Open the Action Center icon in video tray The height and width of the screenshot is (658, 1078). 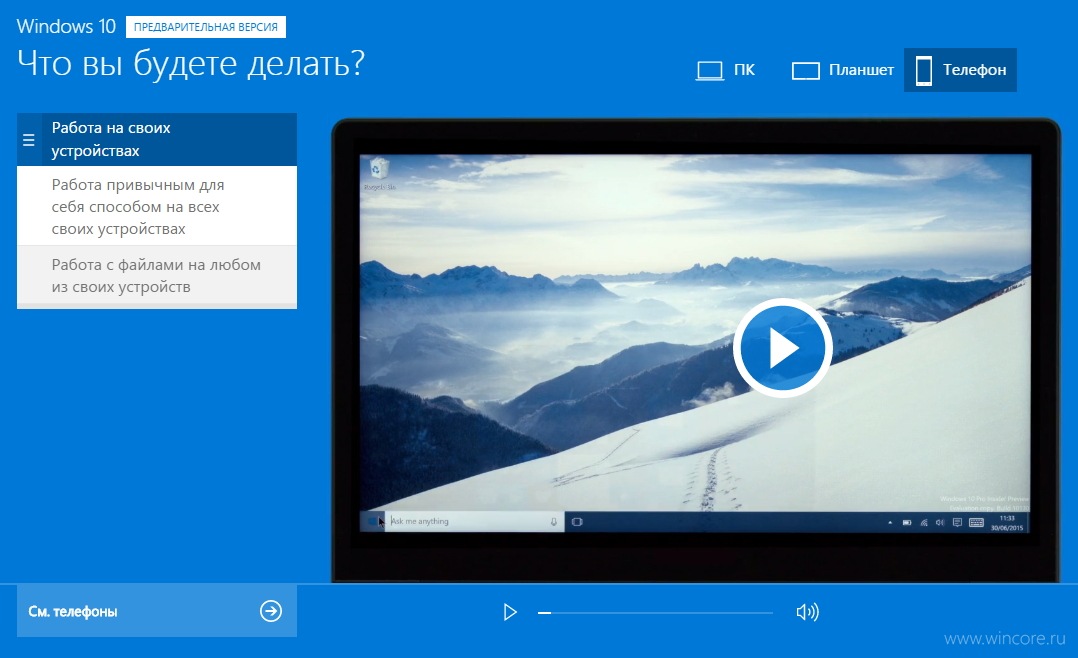pyautogui.click(x=957, y=523)
